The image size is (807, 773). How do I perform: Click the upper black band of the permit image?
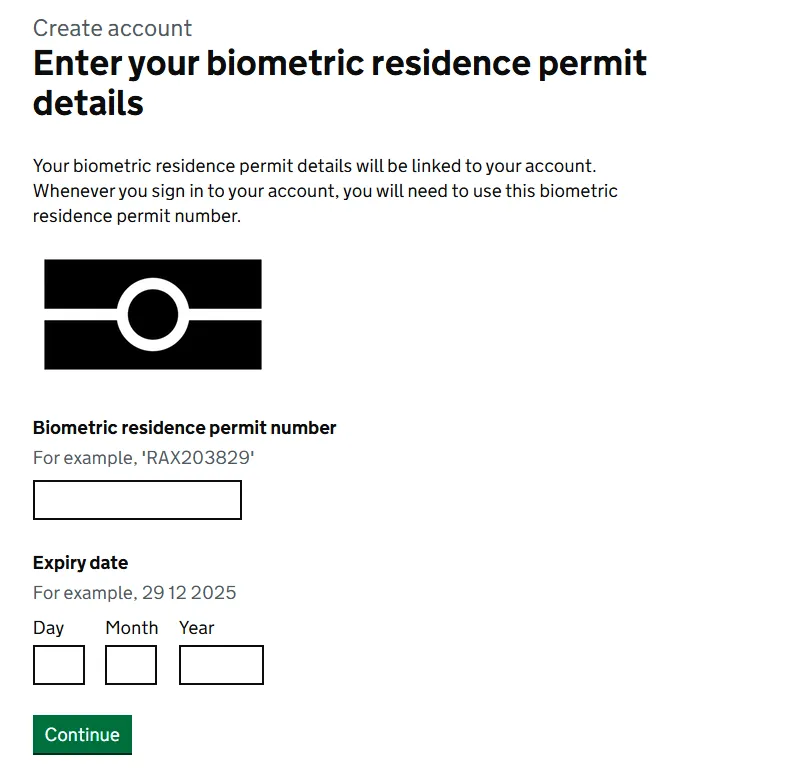[80, 278]
